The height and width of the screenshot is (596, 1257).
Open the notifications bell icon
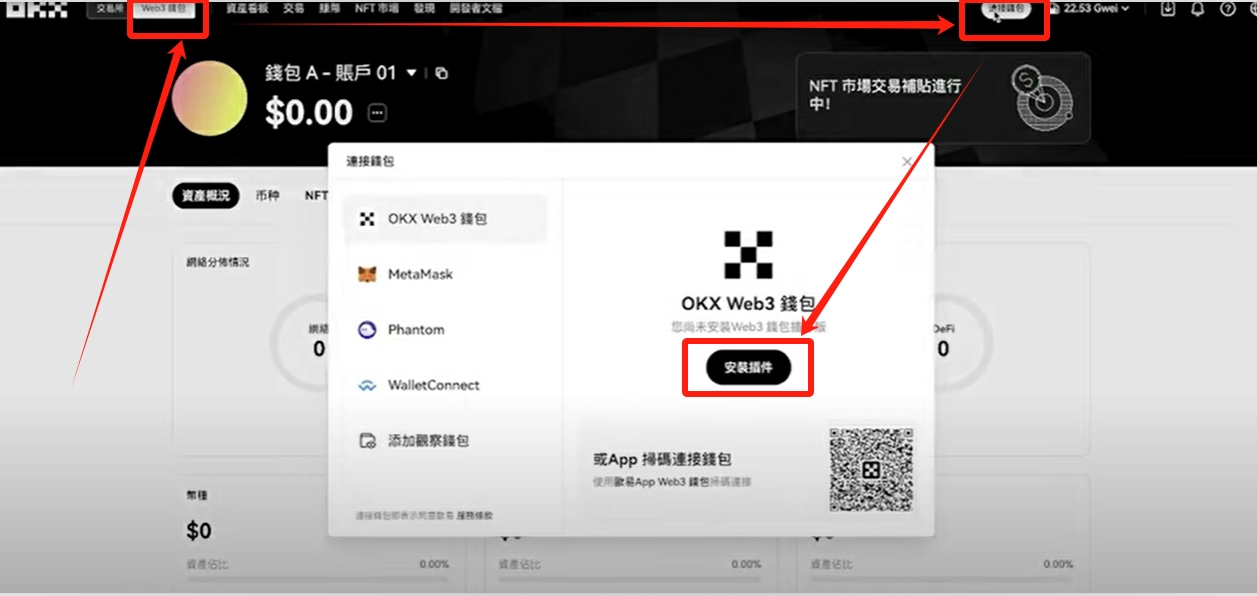pos(1198,8)
